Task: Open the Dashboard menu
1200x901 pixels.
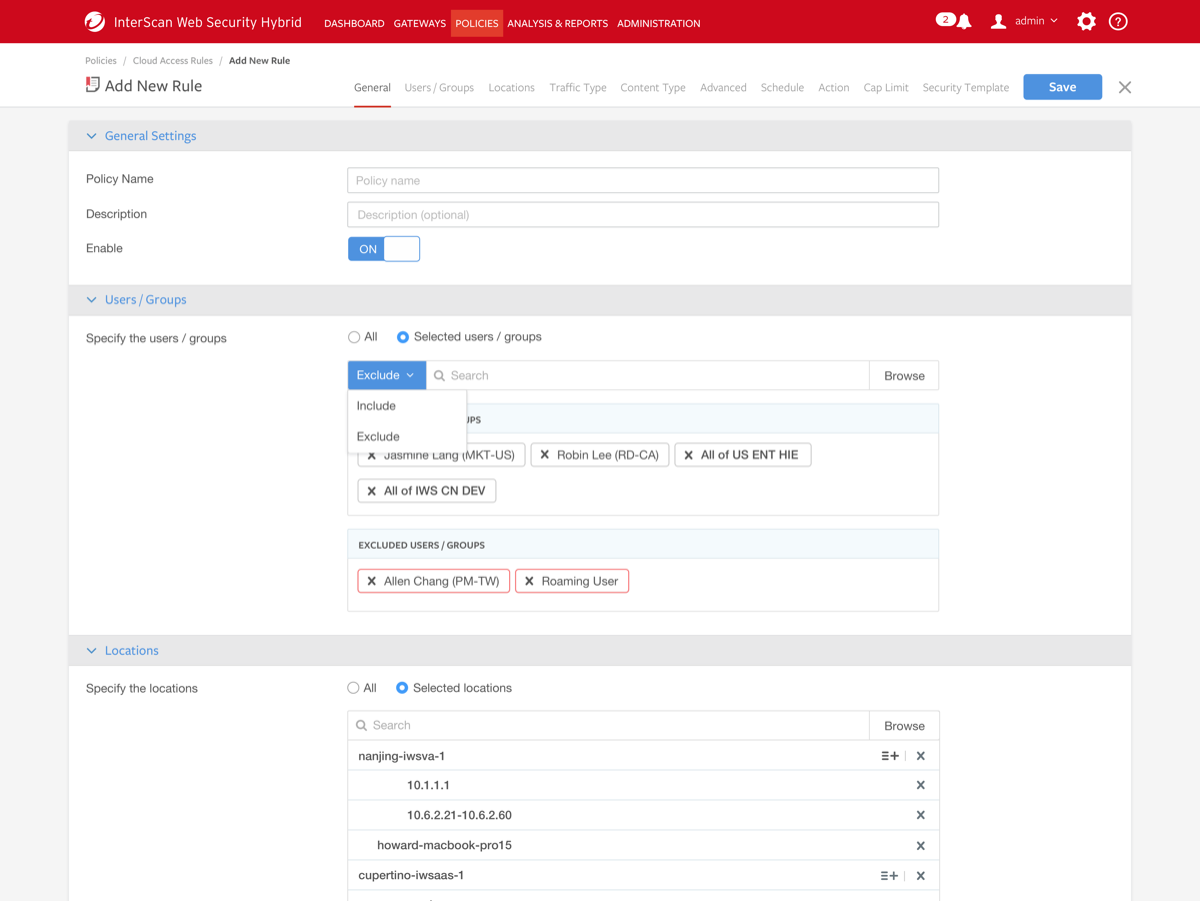Action: (354, 23)
